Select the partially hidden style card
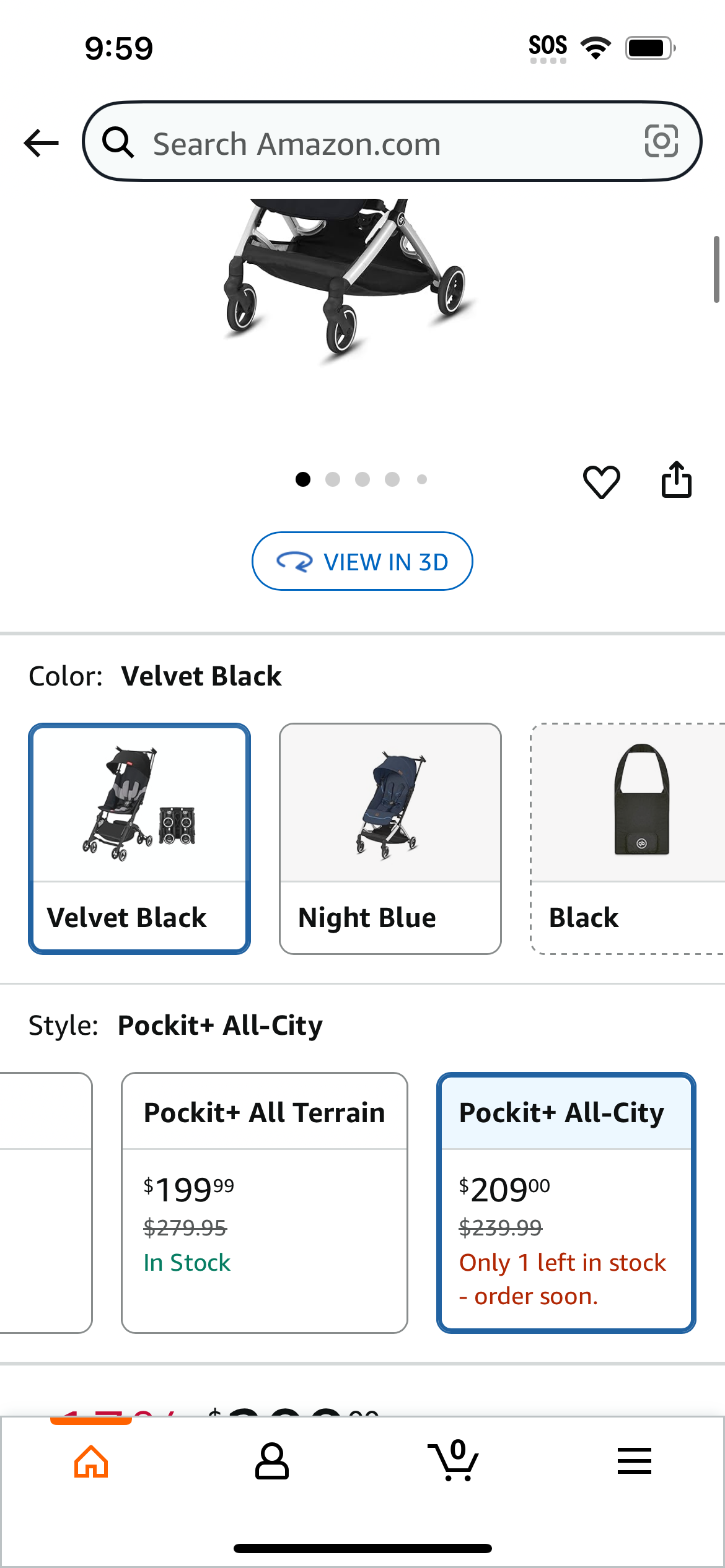Viewport: 725px width, 1568px height. click(46, 1203)
